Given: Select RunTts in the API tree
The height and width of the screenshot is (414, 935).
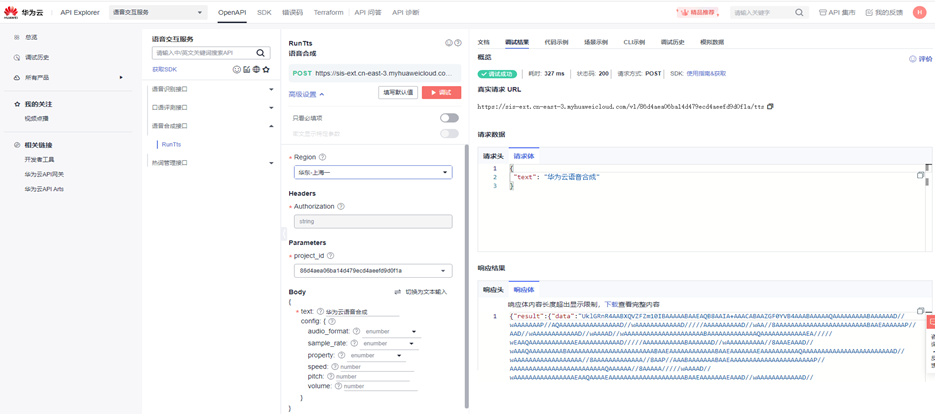Looking at the screenshot, I should [x=171, y=144].
